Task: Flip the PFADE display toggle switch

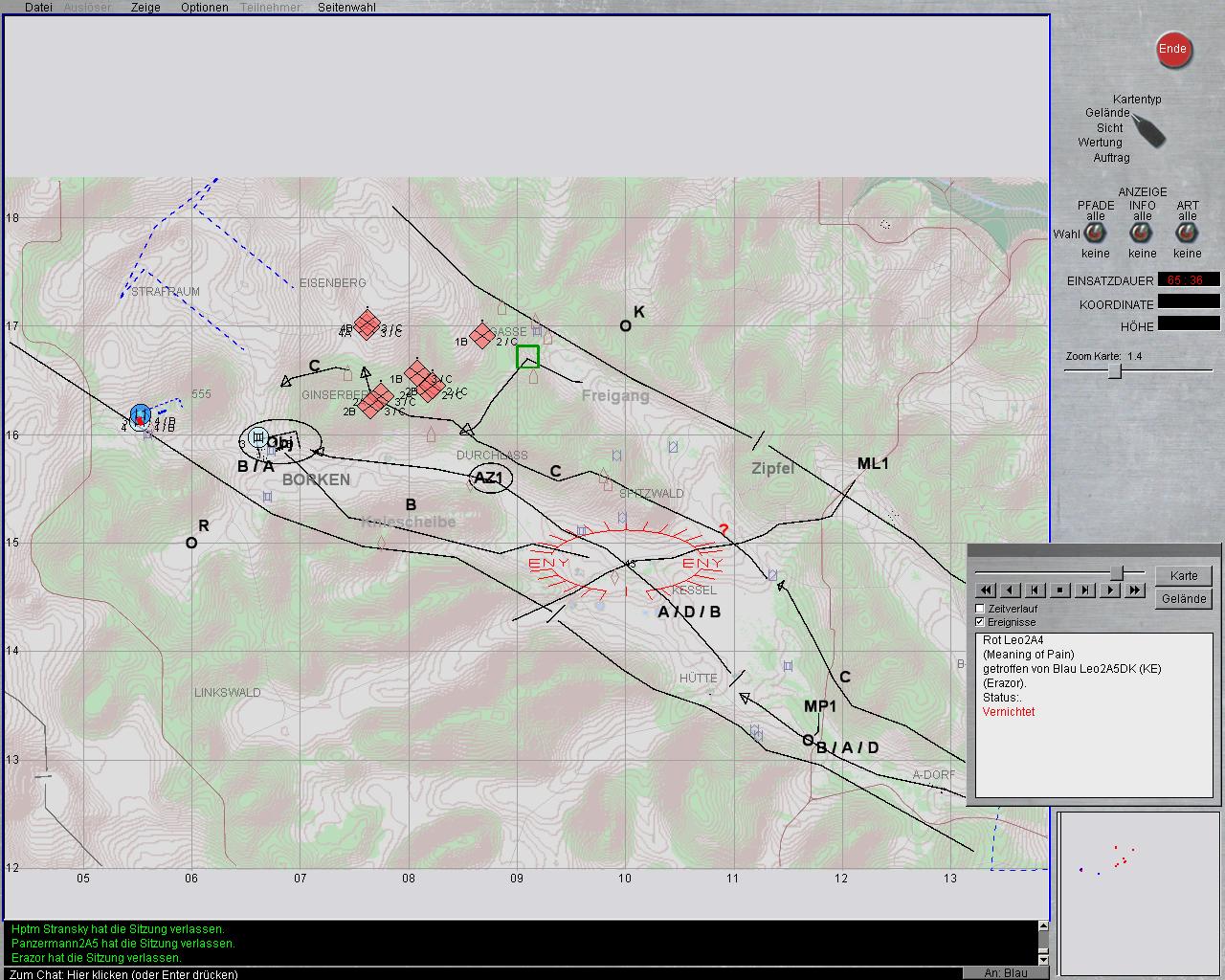Action: (x=1095, y=233)
